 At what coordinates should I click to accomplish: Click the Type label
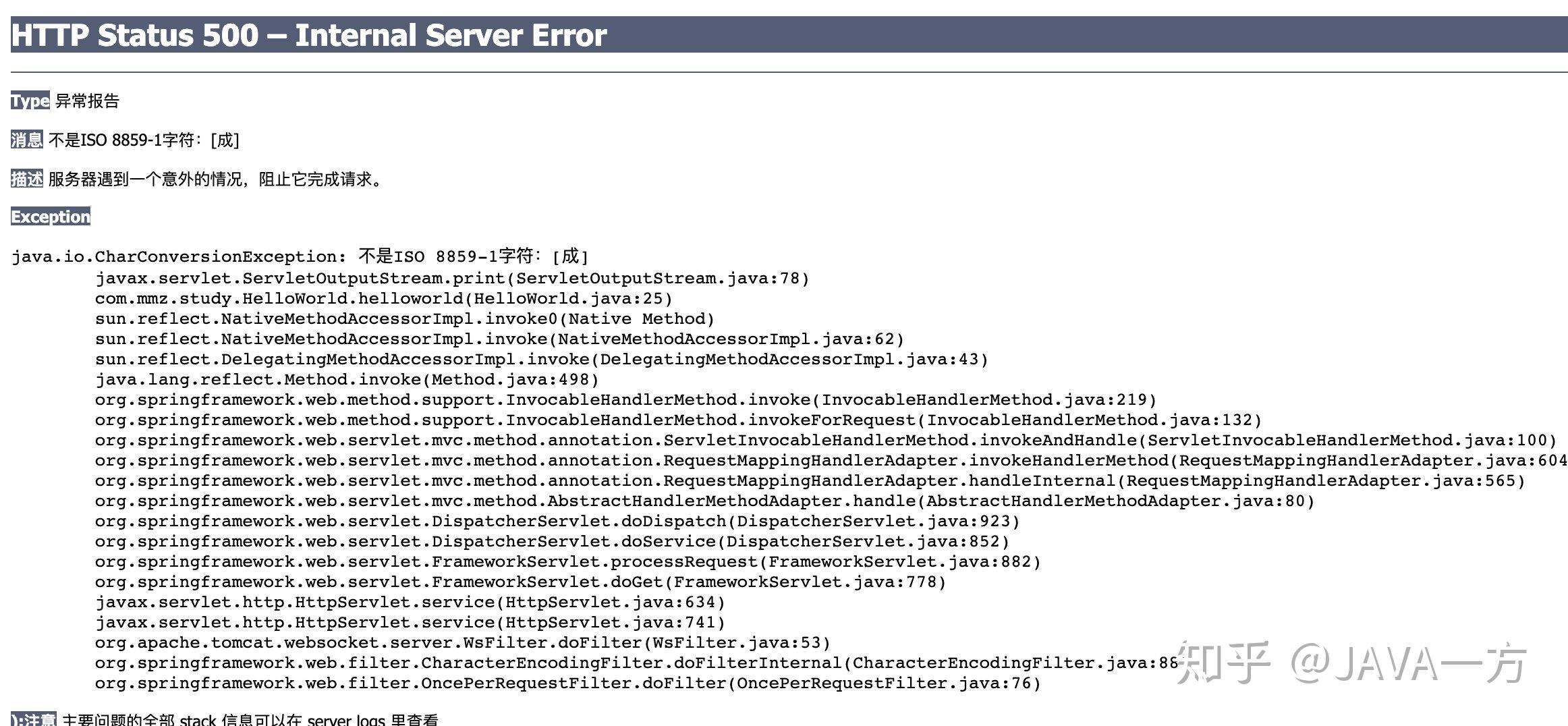pos(30,101)
